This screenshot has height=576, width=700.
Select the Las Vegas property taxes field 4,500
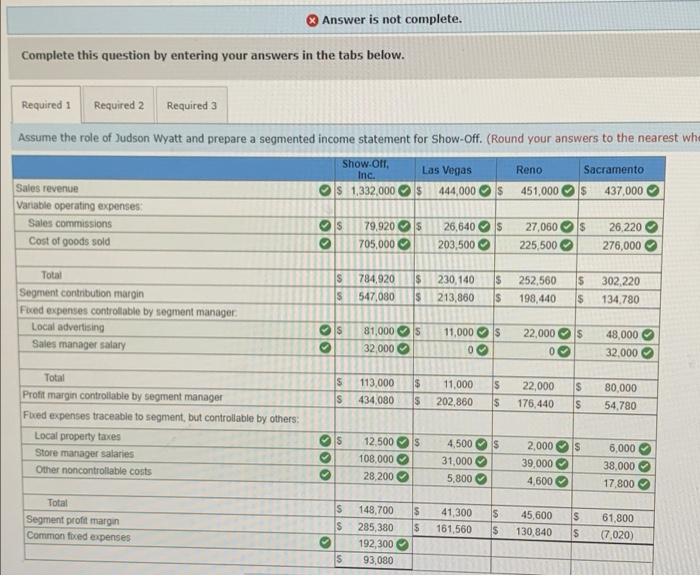click(452, 444)
